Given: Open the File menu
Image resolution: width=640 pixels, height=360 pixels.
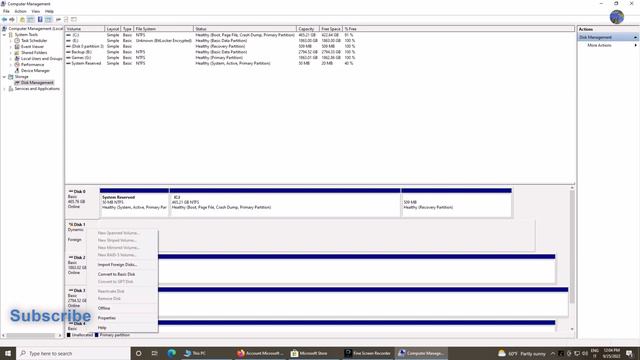Looking at the screenshot, I should pos(6,11).
